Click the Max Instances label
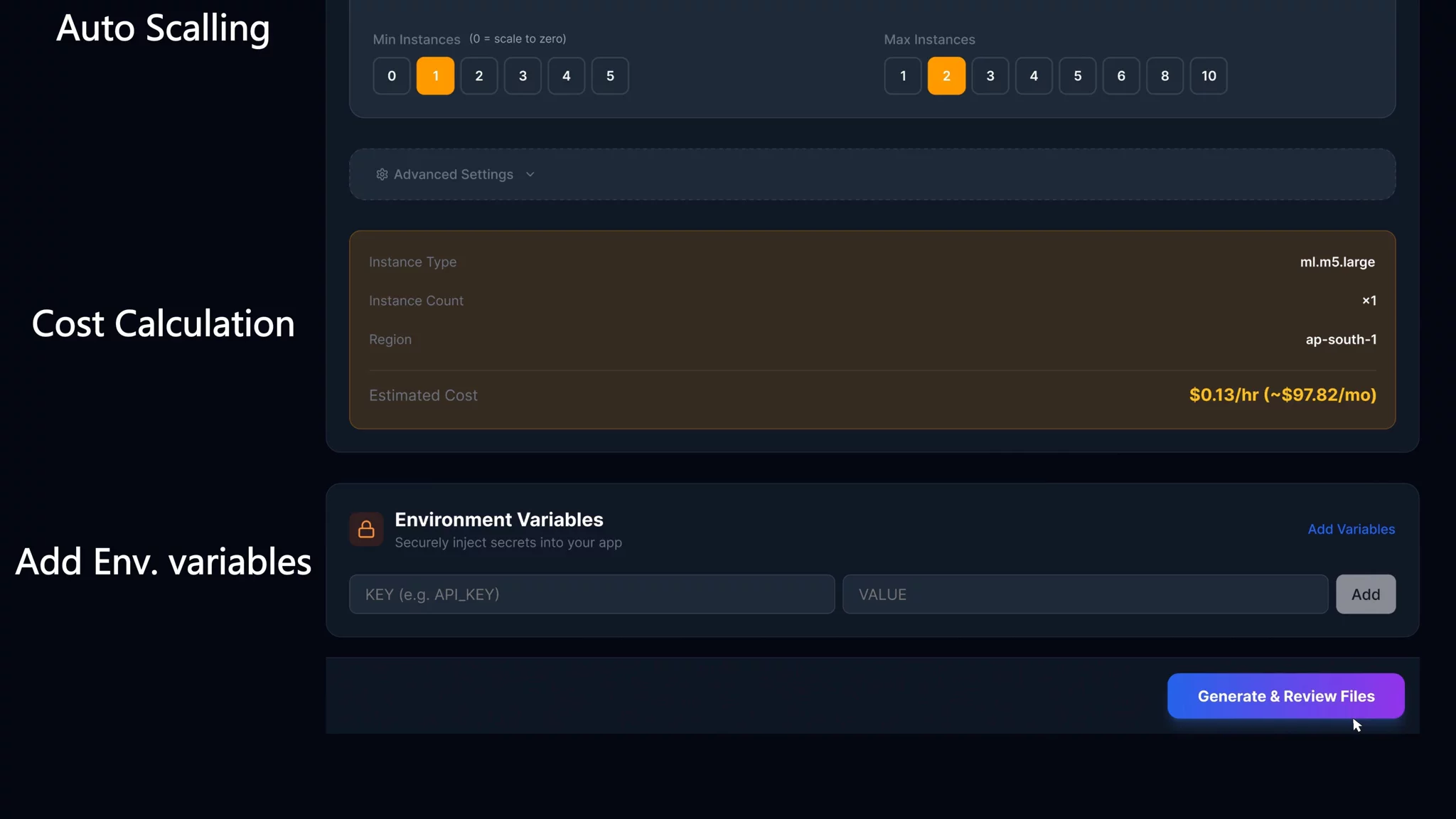Image resolution: width=1456 pixels, height=819 pixels. pyautogui.click(x=929, y=39)
